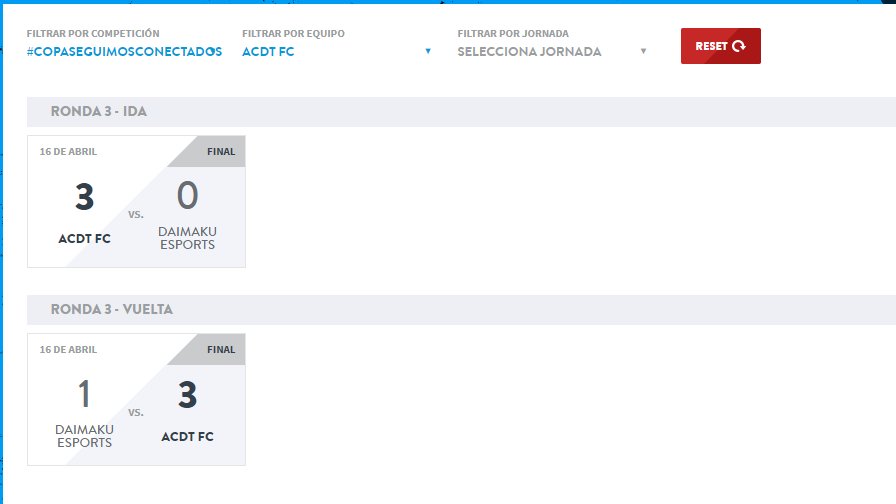Click the FILTRAR POR JORNADA label
Screen dimensions: 896x504
(513, 34)
